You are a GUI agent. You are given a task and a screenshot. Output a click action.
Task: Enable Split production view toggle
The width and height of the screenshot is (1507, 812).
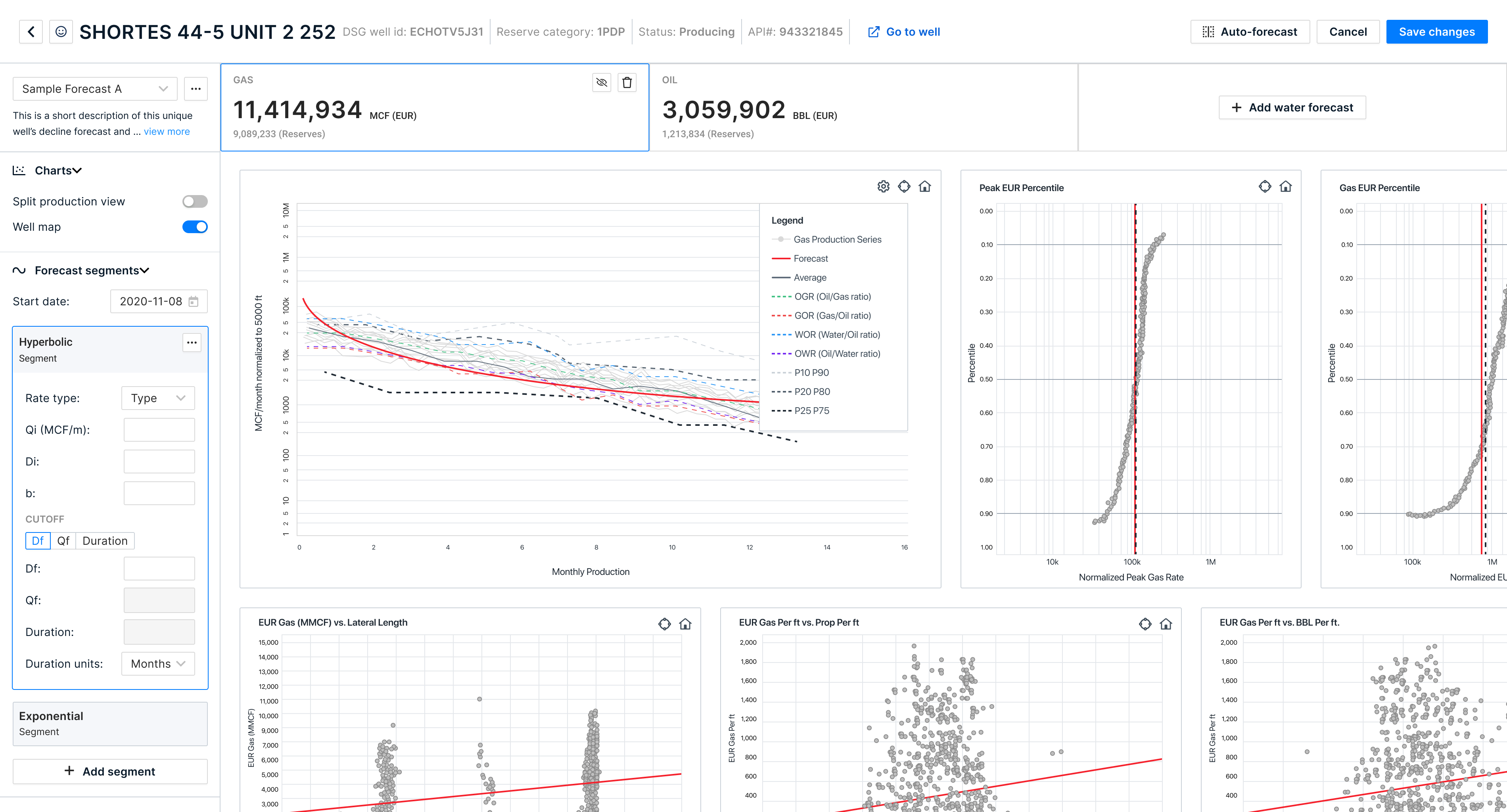pyautogui.click(x=195, y=201)
